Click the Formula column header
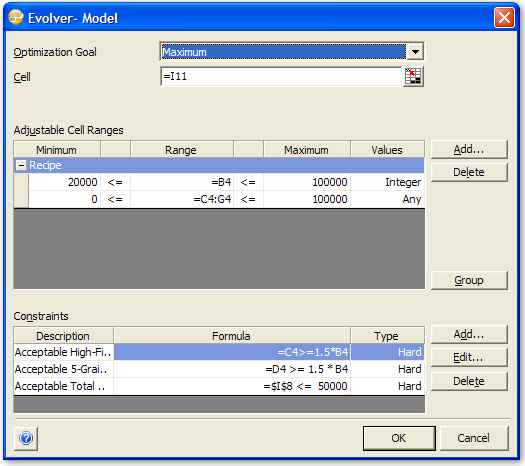 [x=232, y=336]
